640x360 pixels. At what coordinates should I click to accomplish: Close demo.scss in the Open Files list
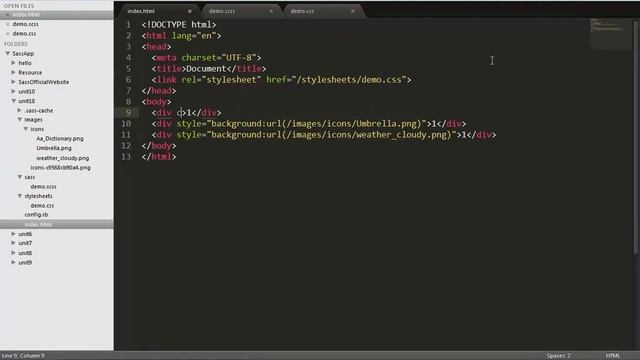[x=8, y=24]
